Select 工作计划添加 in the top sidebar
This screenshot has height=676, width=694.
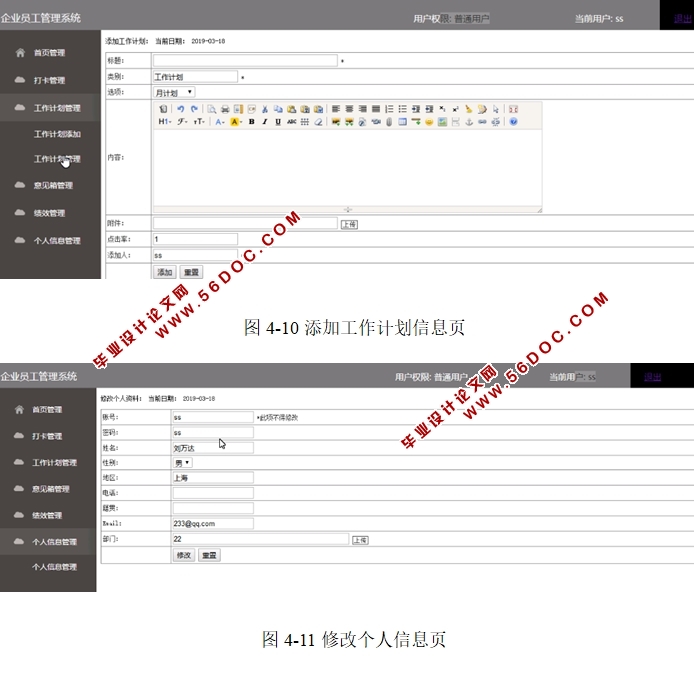coord(57,134)
